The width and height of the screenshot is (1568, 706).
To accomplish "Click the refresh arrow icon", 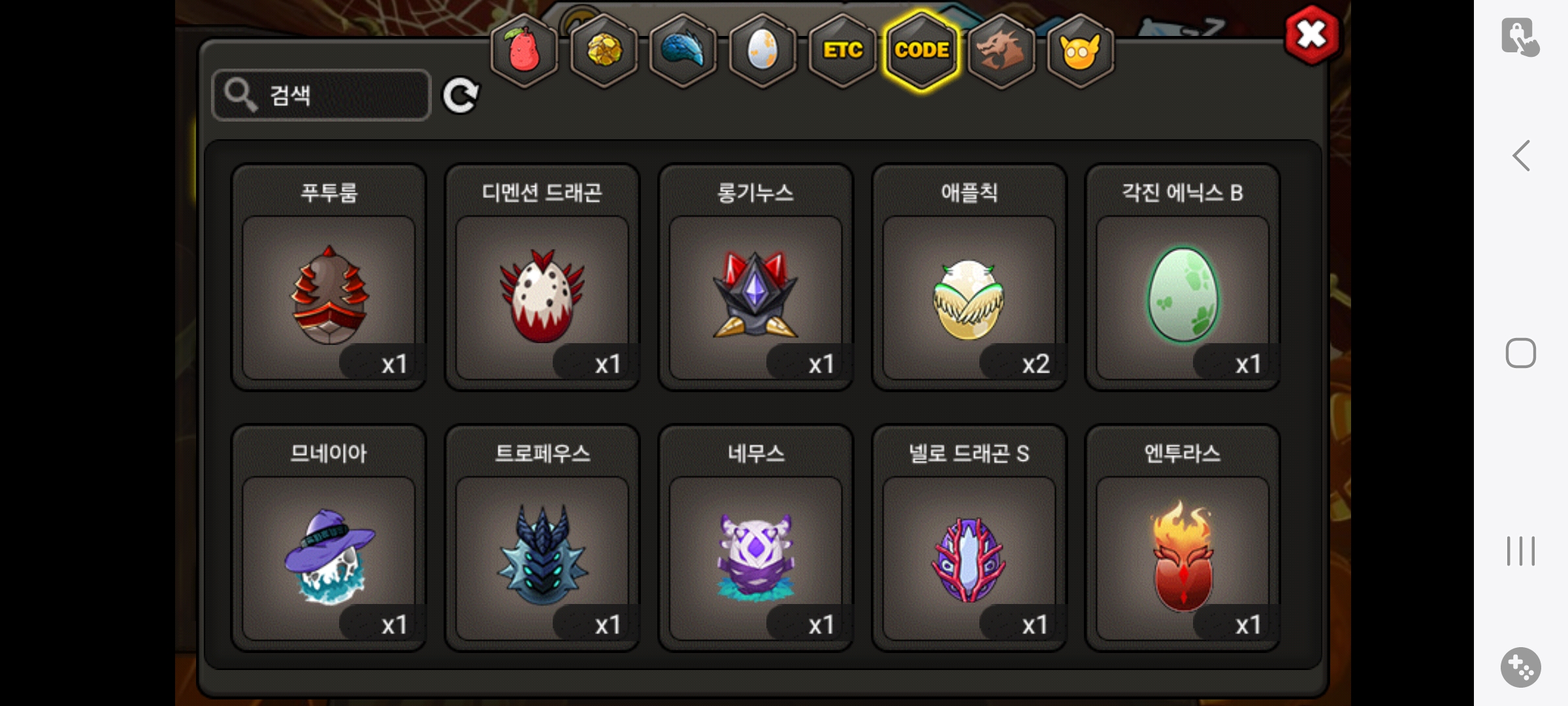I will [461, 96].
